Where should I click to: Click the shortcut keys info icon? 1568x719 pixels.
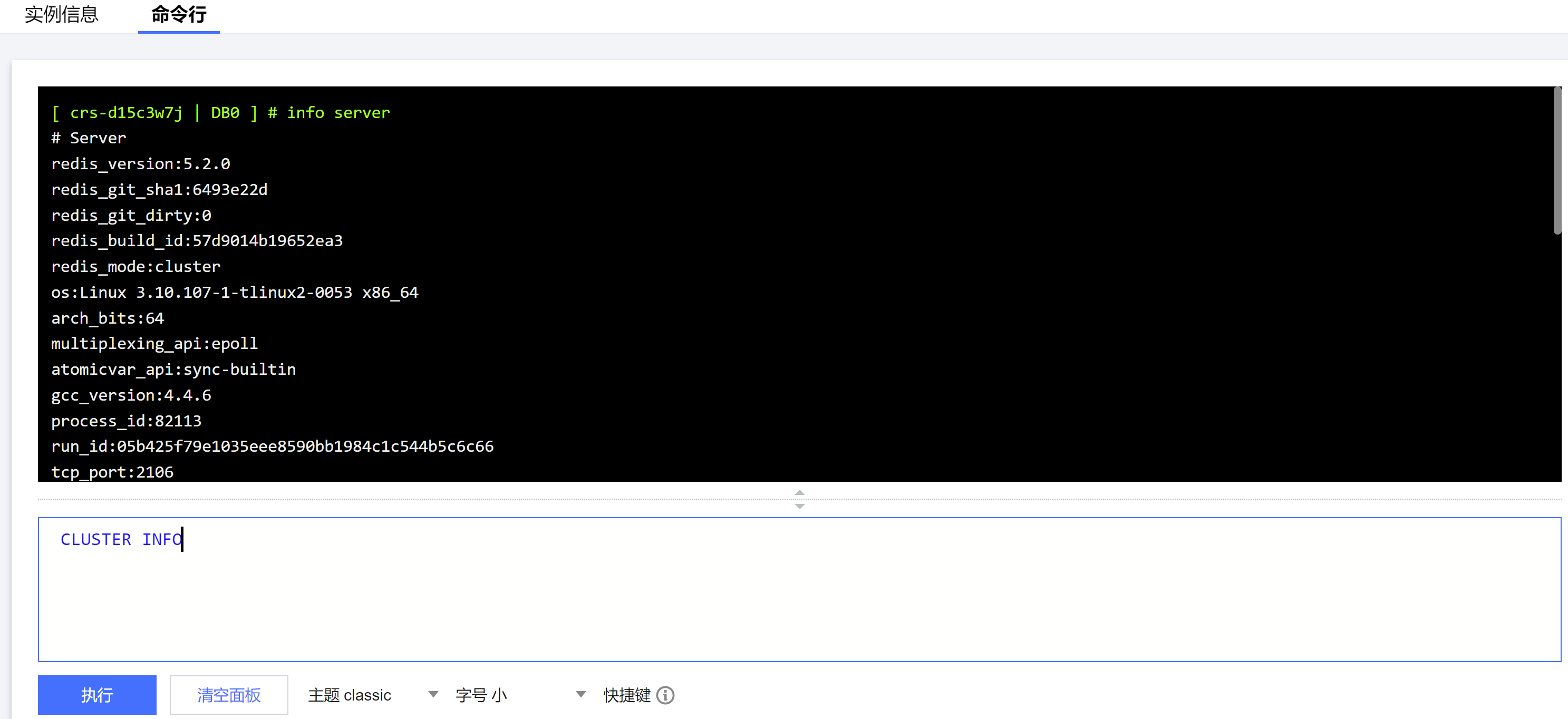click(x=665, y=695)
